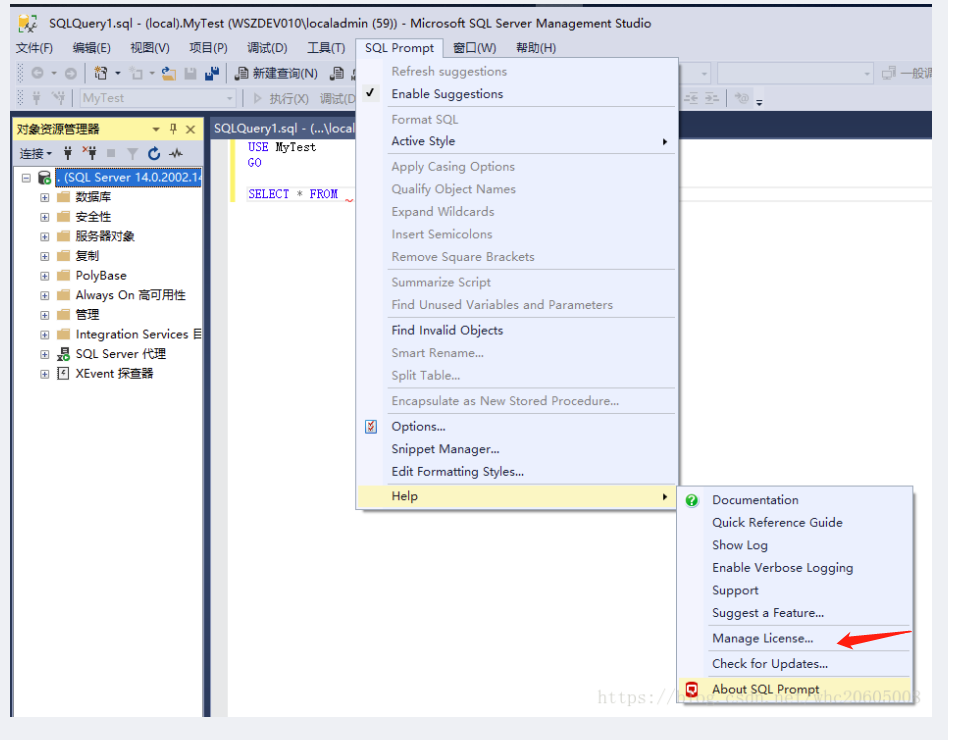
Task: Click the Disconnect icon in Object Explorer
Action: [88, 153]
